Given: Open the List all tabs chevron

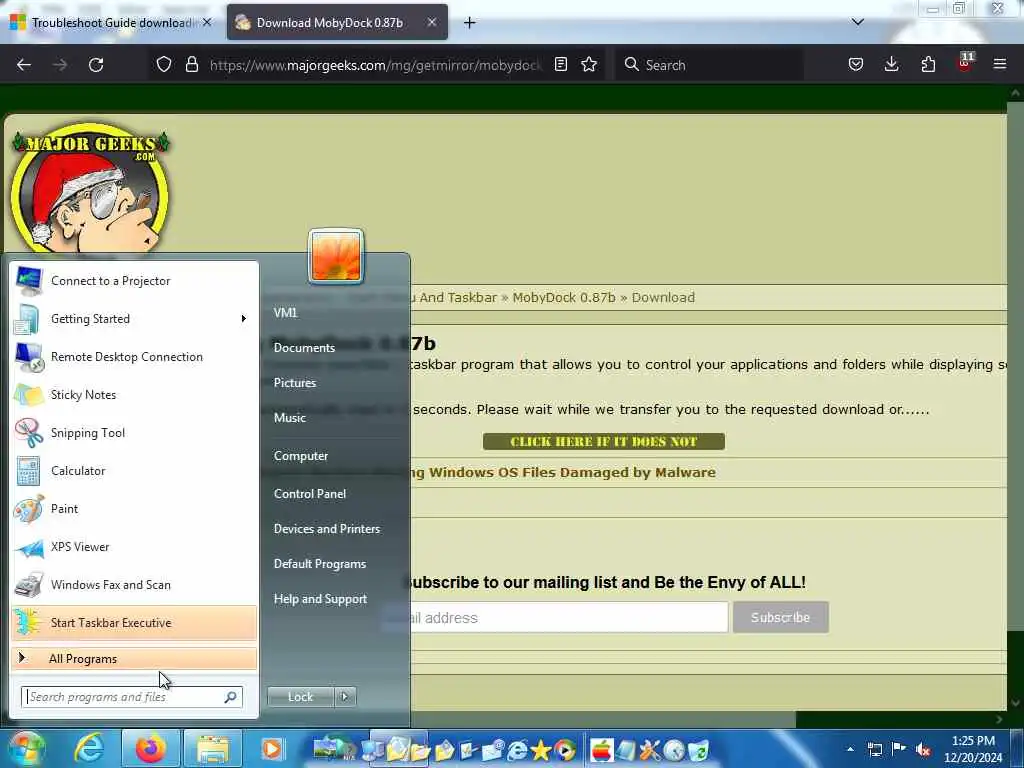Looking at the screenshot, I should [858, 22].
